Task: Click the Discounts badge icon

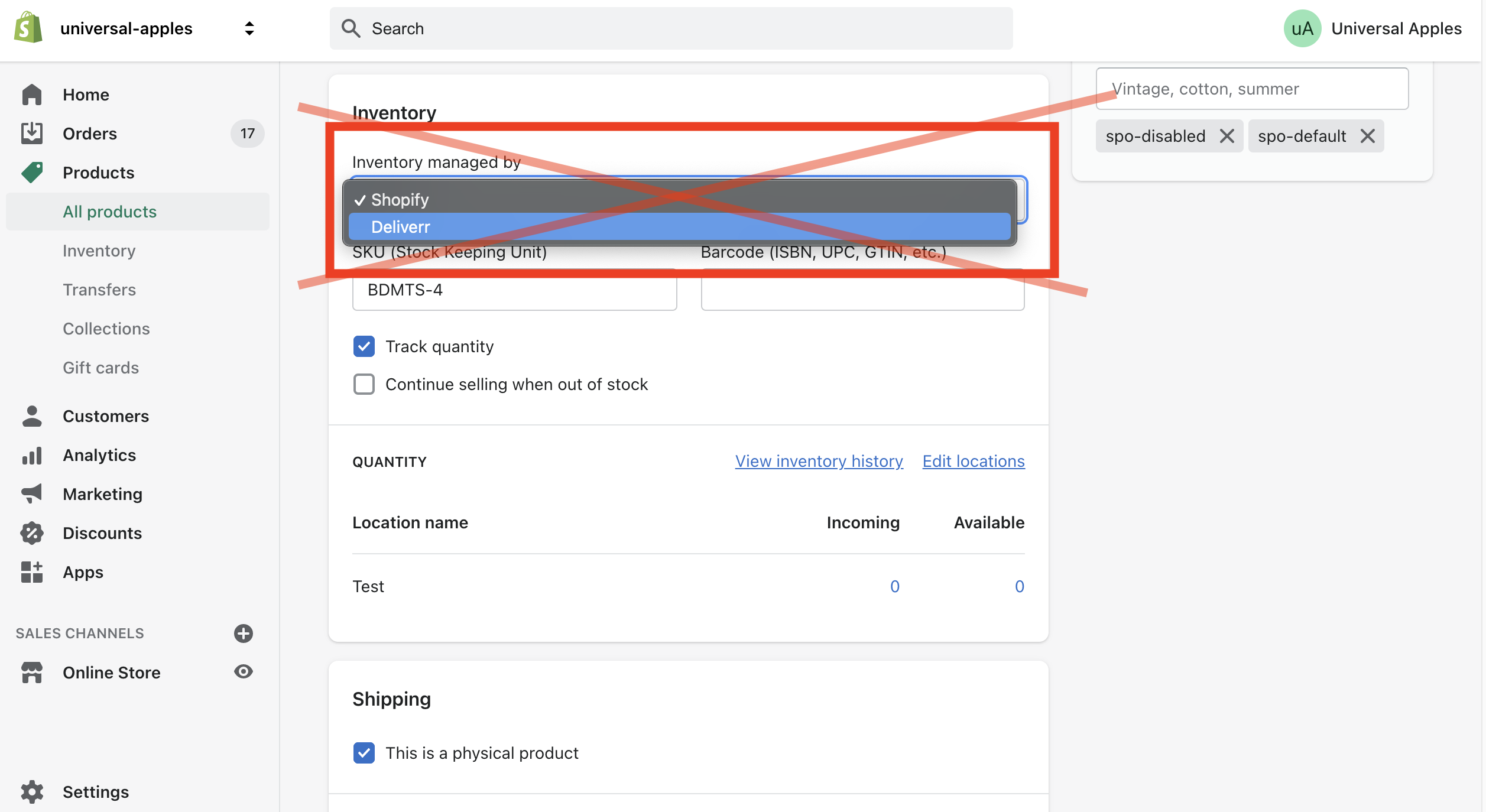Action: 32,533
